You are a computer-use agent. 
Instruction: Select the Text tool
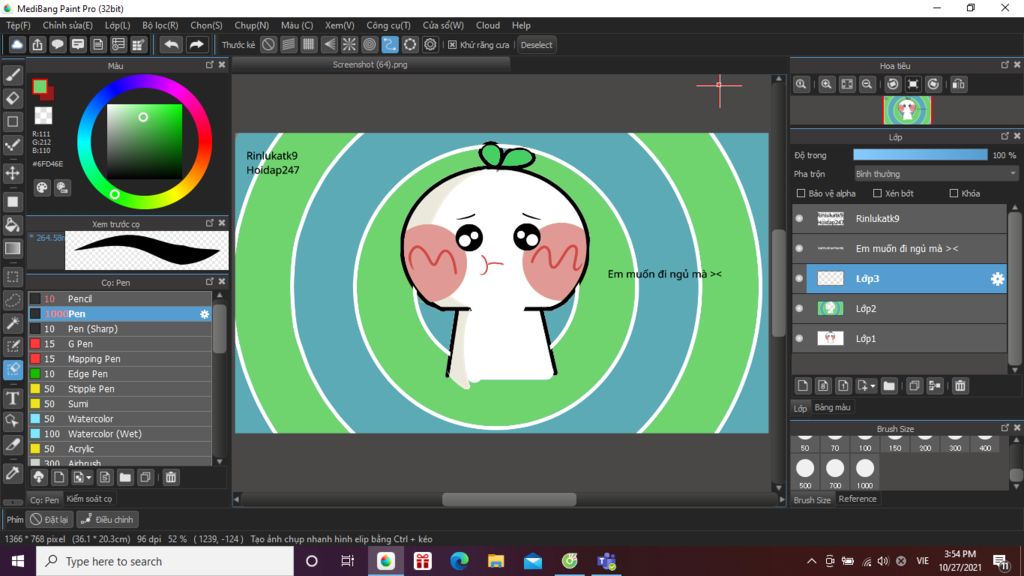click(13, 397)
